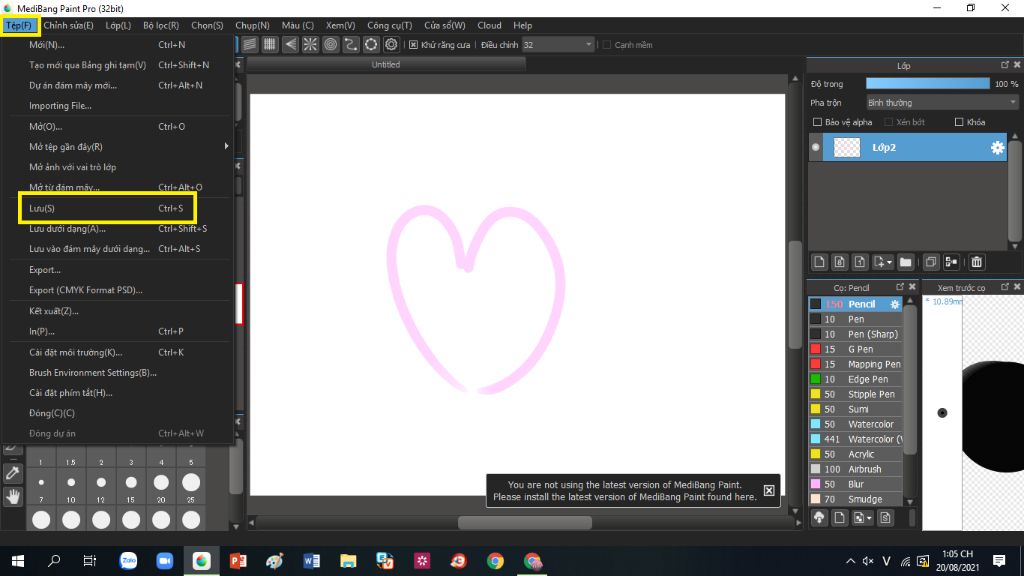The height and width of the screenshot is (576, 1024).
Task: Toggle Cạnh mềm checkbox
Action: (x=607, y=44)
